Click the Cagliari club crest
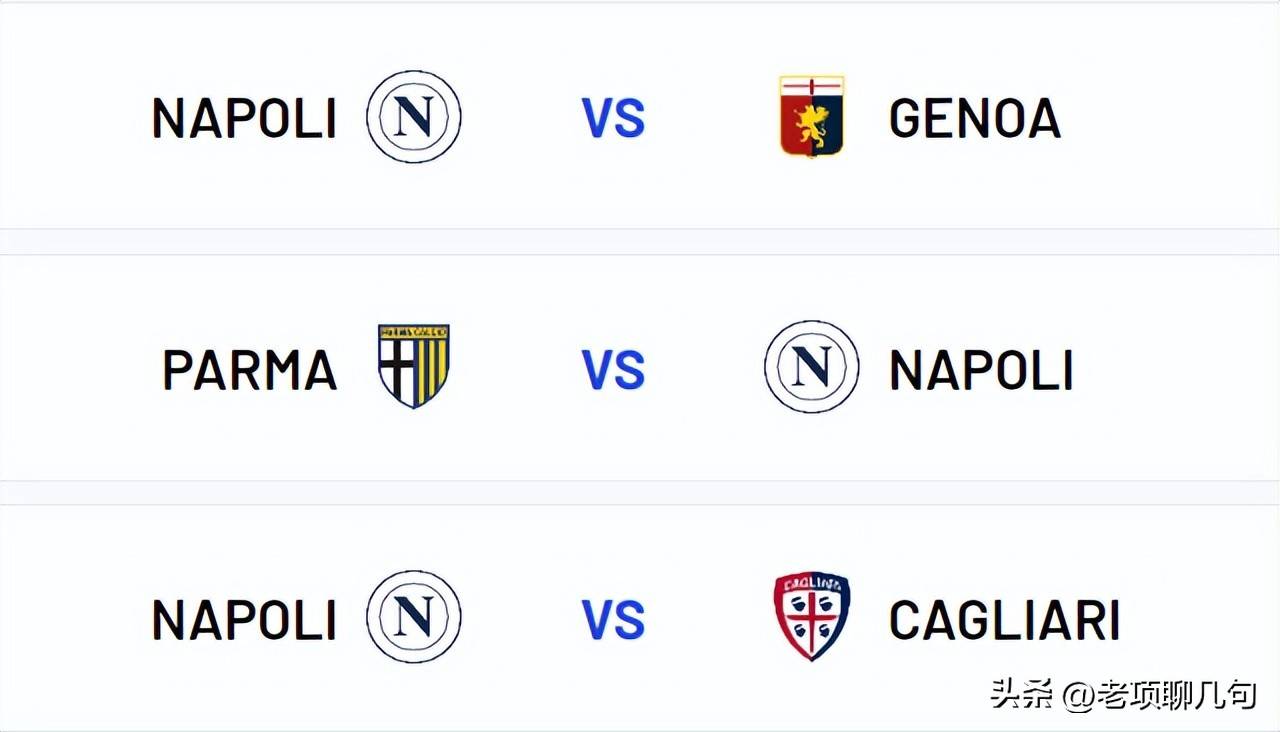The width and height of the screenshot is (1280, 732). coord(811,616)
